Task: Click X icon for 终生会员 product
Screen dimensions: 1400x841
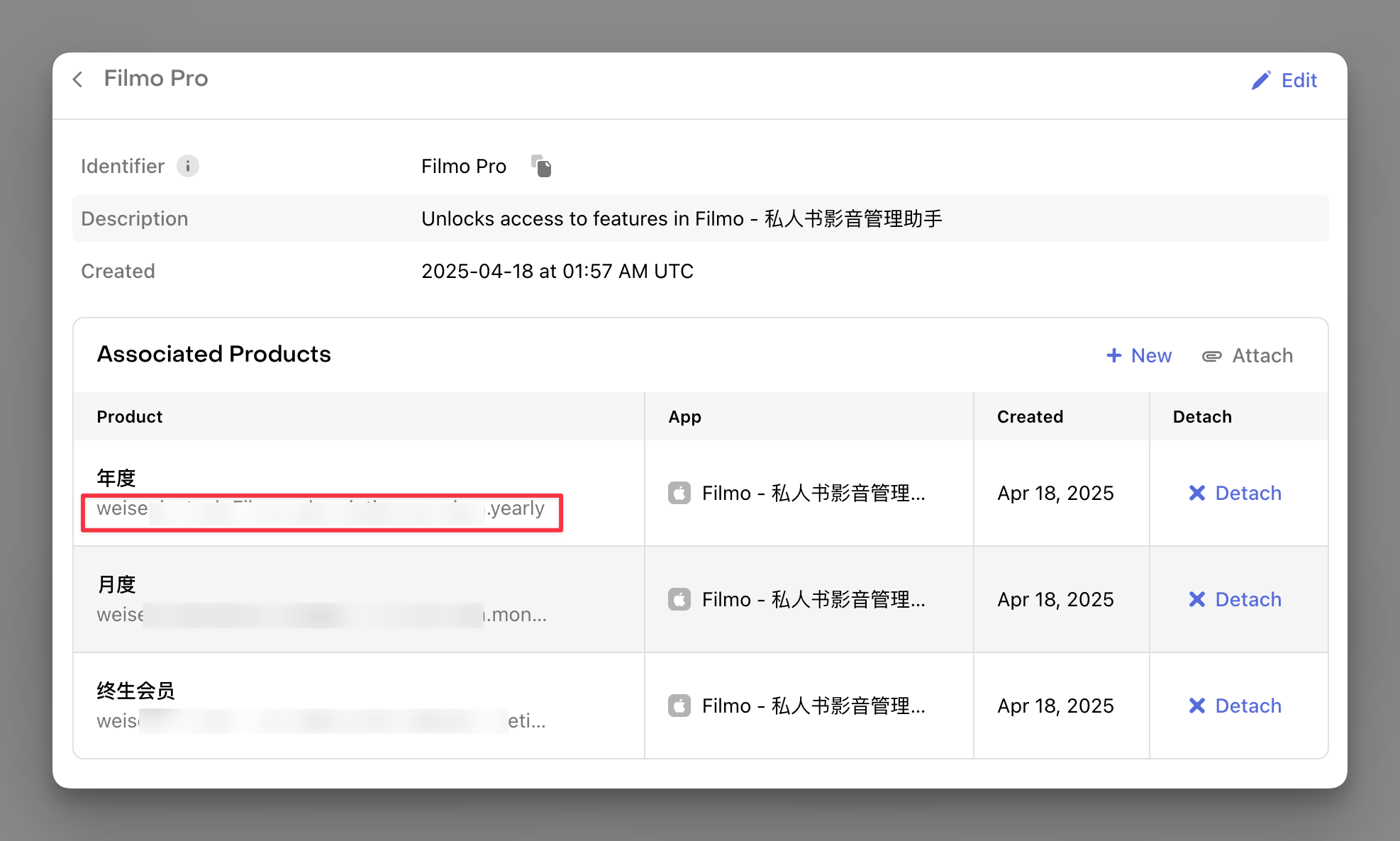Action: point(1197,706)
